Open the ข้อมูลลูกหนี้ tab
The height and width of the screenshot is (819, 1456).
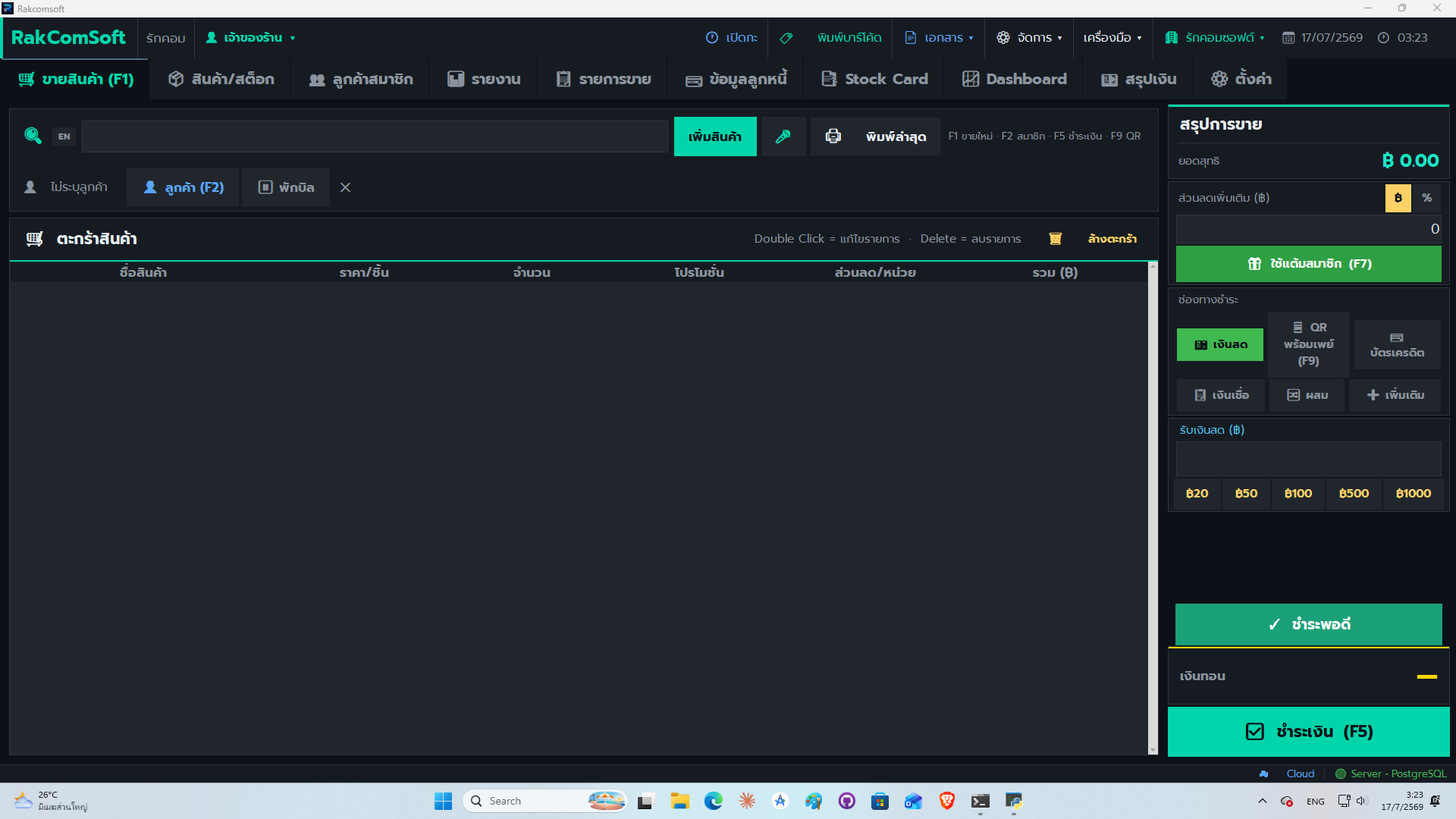pyautogui.click(x=736, y=79)
